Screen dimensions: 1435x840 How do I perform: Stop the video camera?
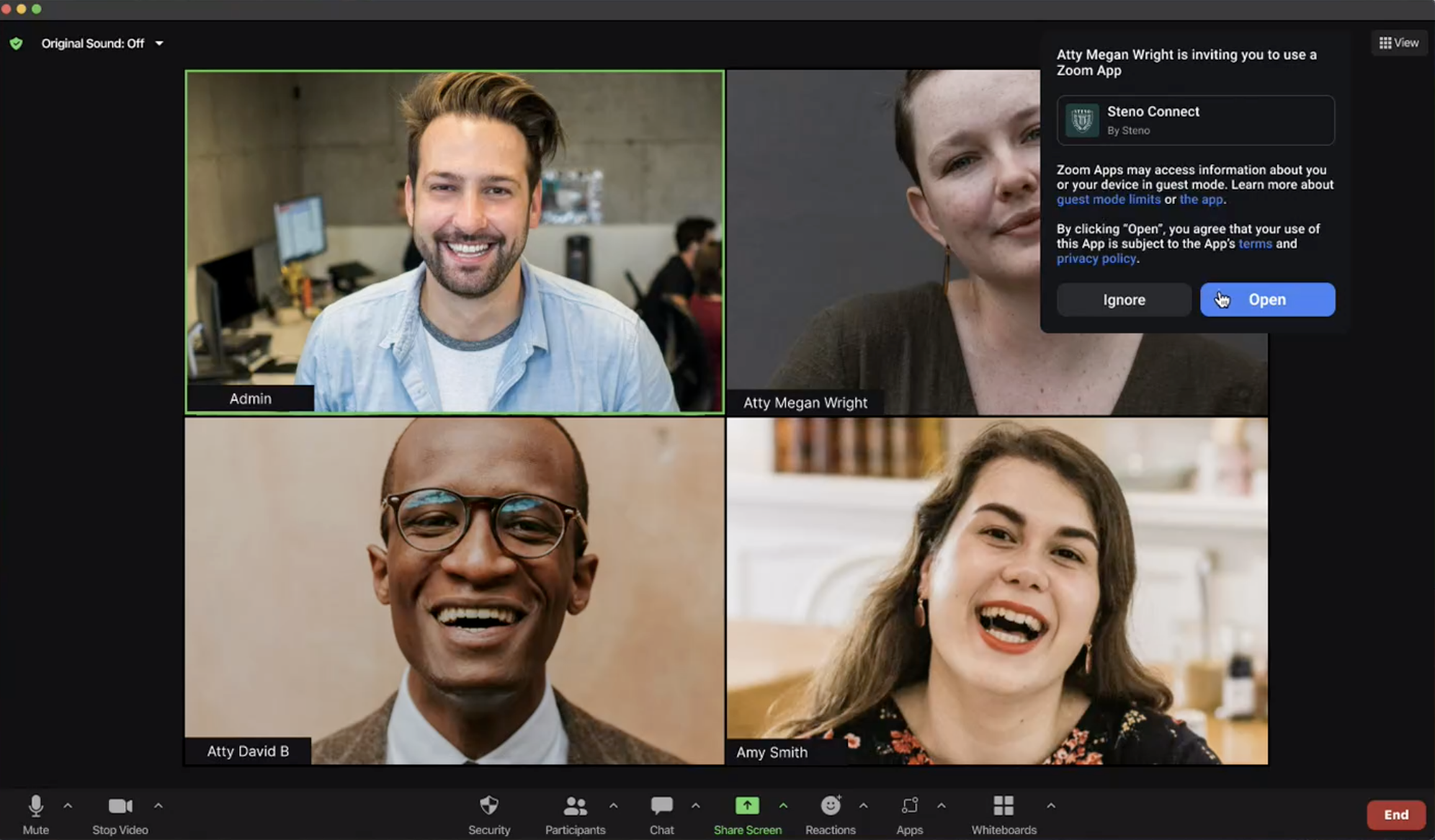(x=120, y=814)
